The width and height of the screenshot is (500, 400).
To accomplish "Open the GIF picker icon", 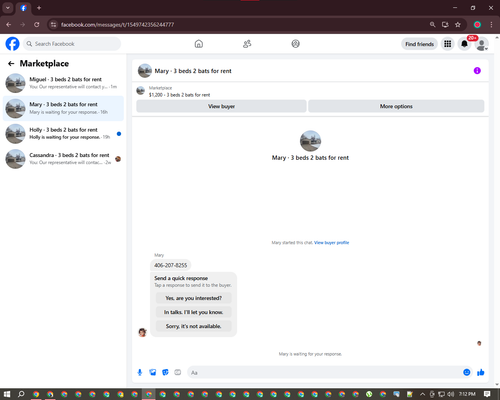I will click(178, 372).
